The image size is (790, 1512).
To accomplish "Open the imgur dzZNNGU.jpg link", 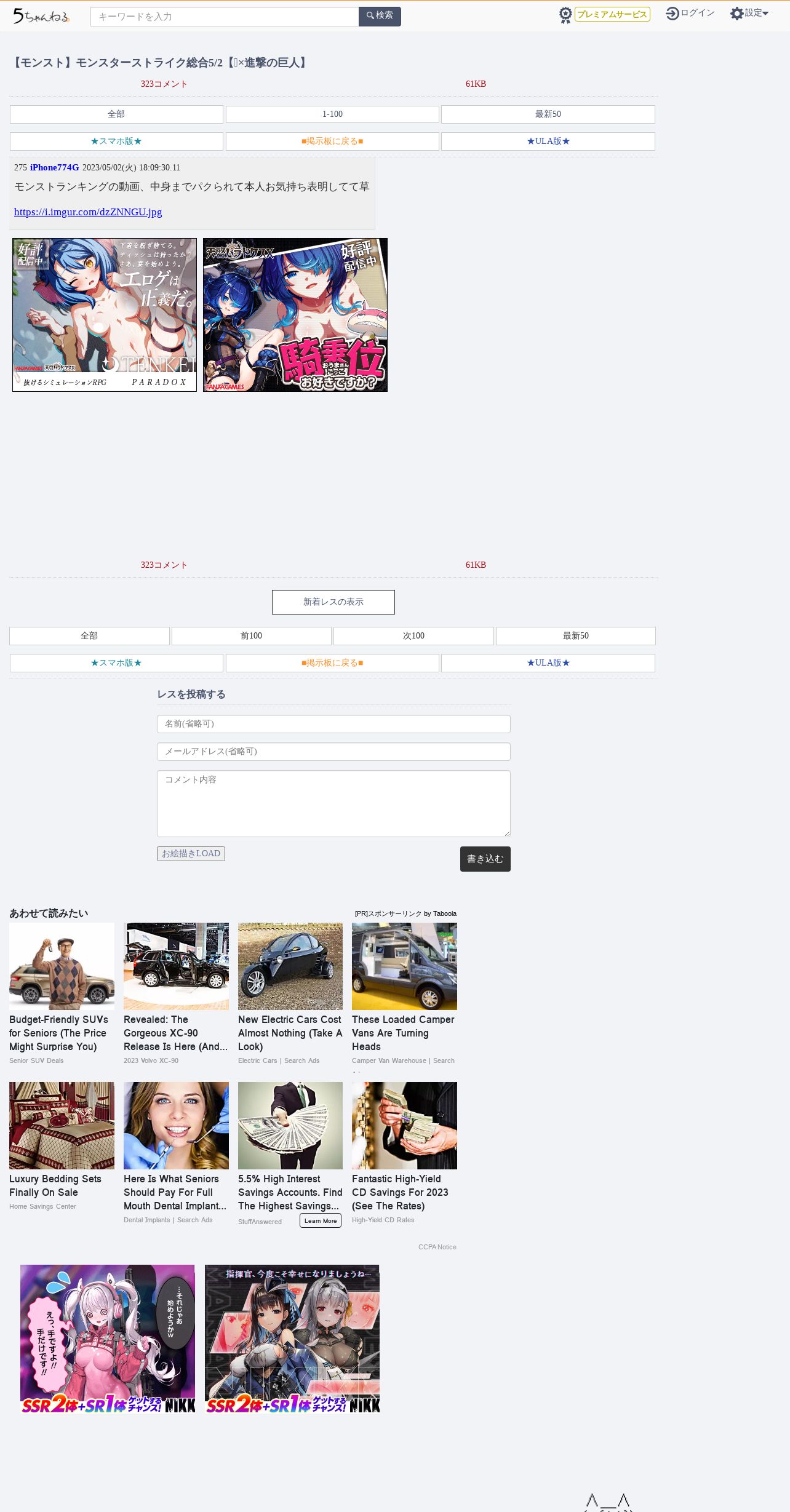I will [88, 212].
